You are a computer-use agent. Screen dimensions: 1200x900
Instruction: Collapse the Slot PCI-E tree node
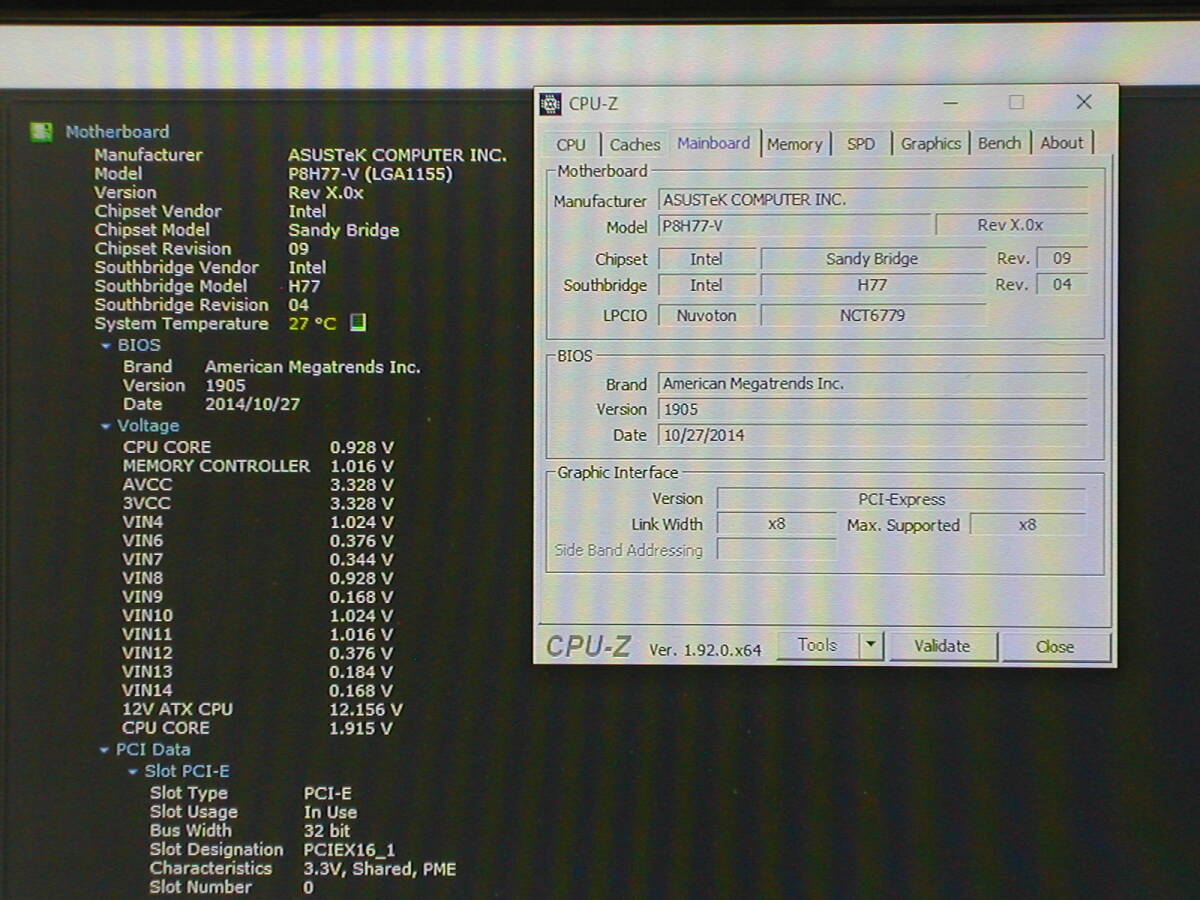(133, 772)
